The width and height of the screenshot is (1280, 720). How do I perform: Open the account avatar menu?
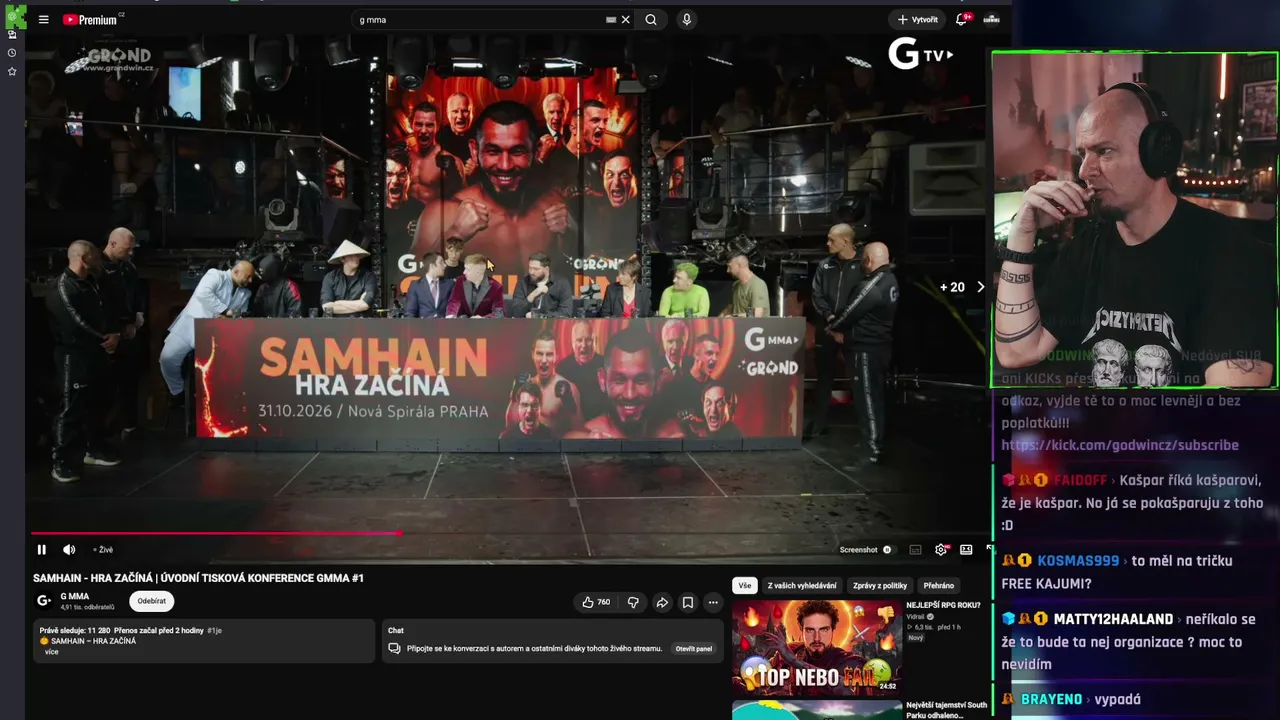[x=991, y=20]
